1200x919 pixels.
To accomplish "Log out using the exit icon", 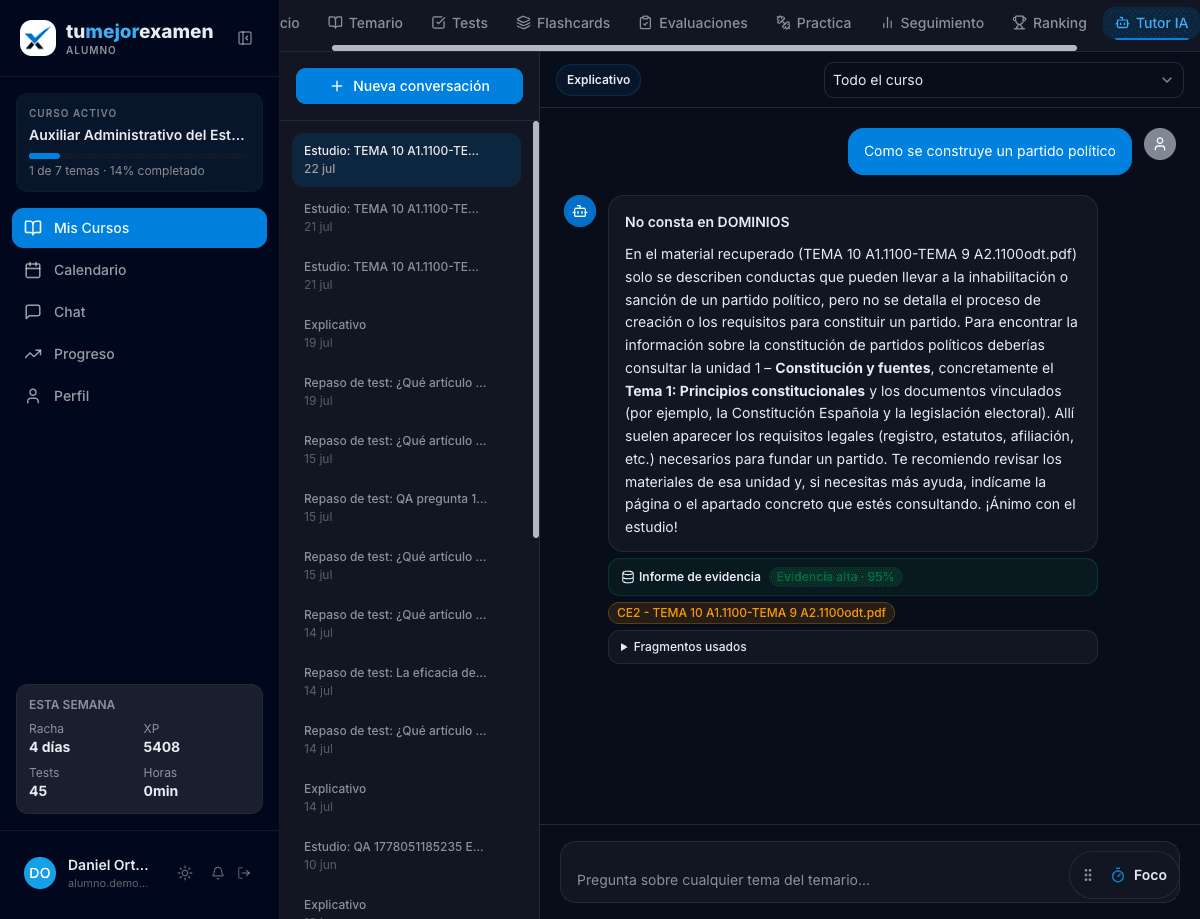I will coord(244,873).
